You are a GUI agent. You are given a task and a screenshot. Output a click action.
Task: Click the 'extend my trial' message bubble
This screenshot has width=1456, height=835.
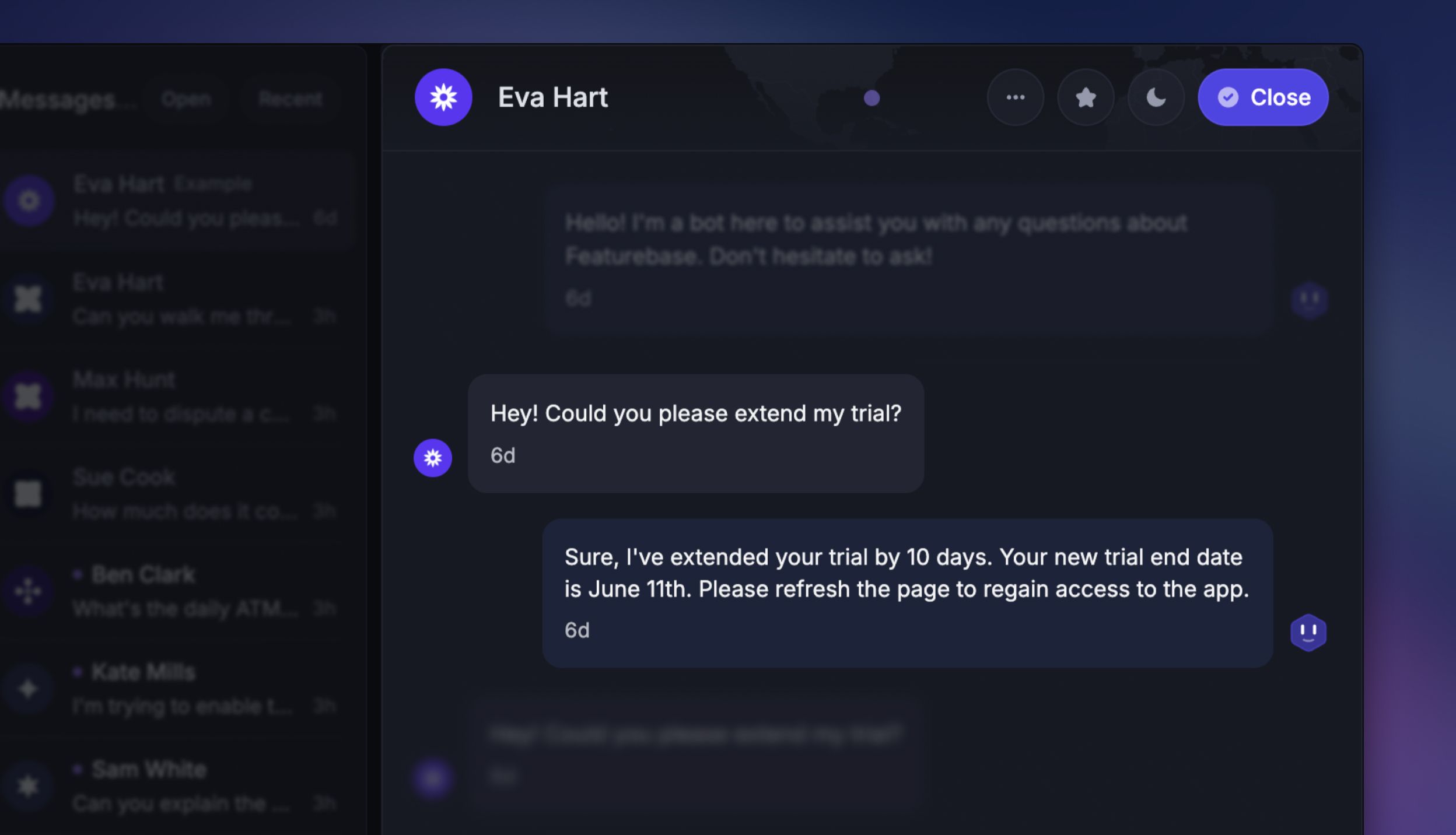(x=695, y=433)
